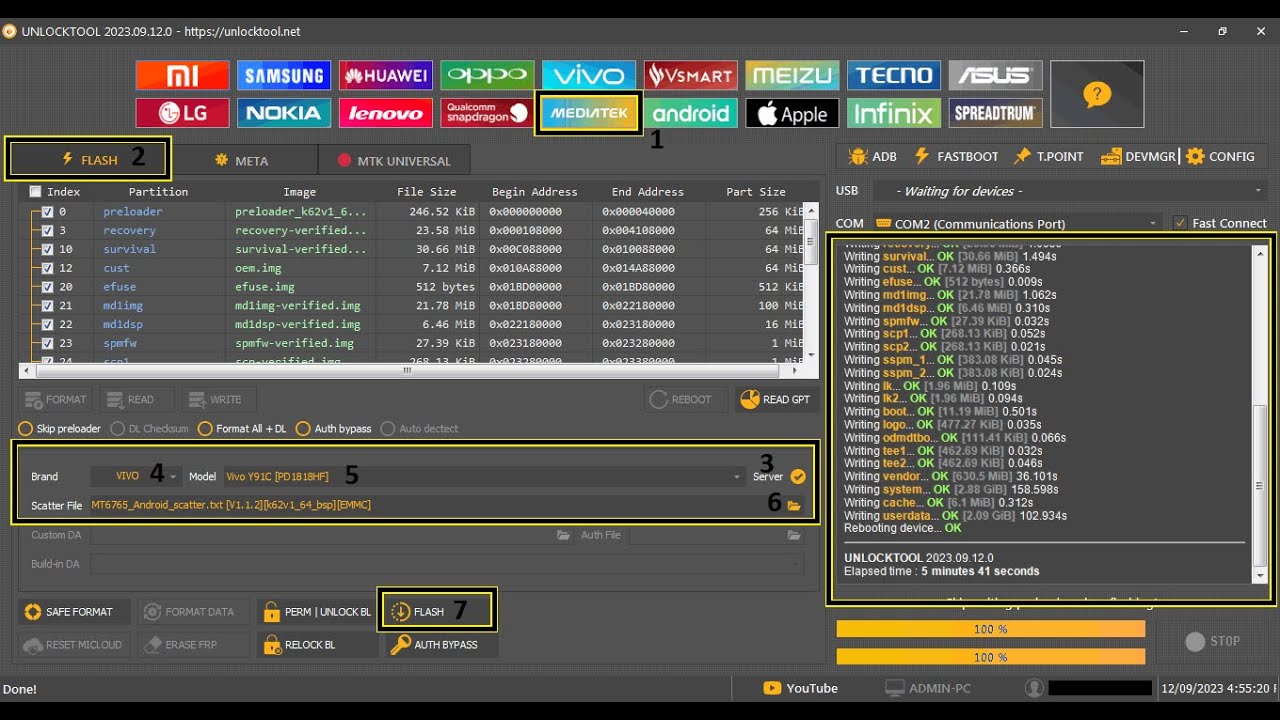Open YouTube link in status bar

coord(800,688)
